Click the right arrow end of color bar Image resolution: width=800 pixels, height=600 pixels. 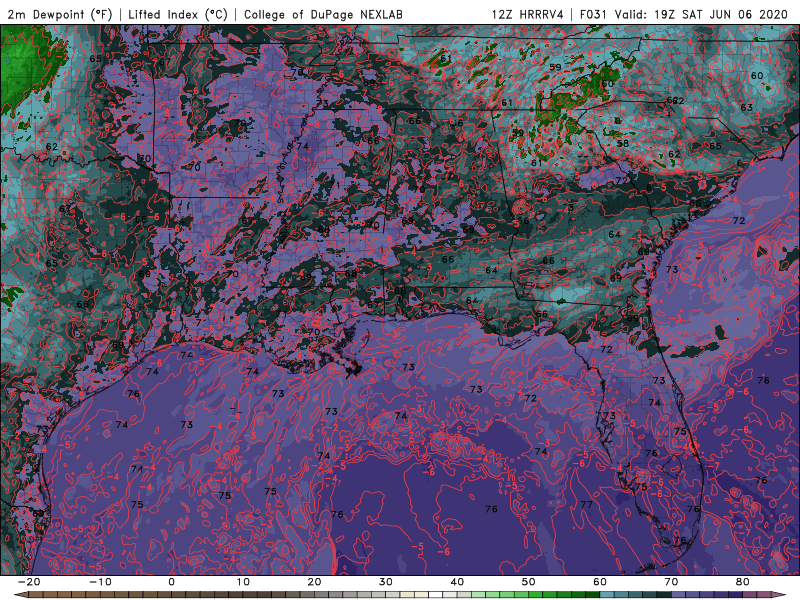tap(781, 595)
